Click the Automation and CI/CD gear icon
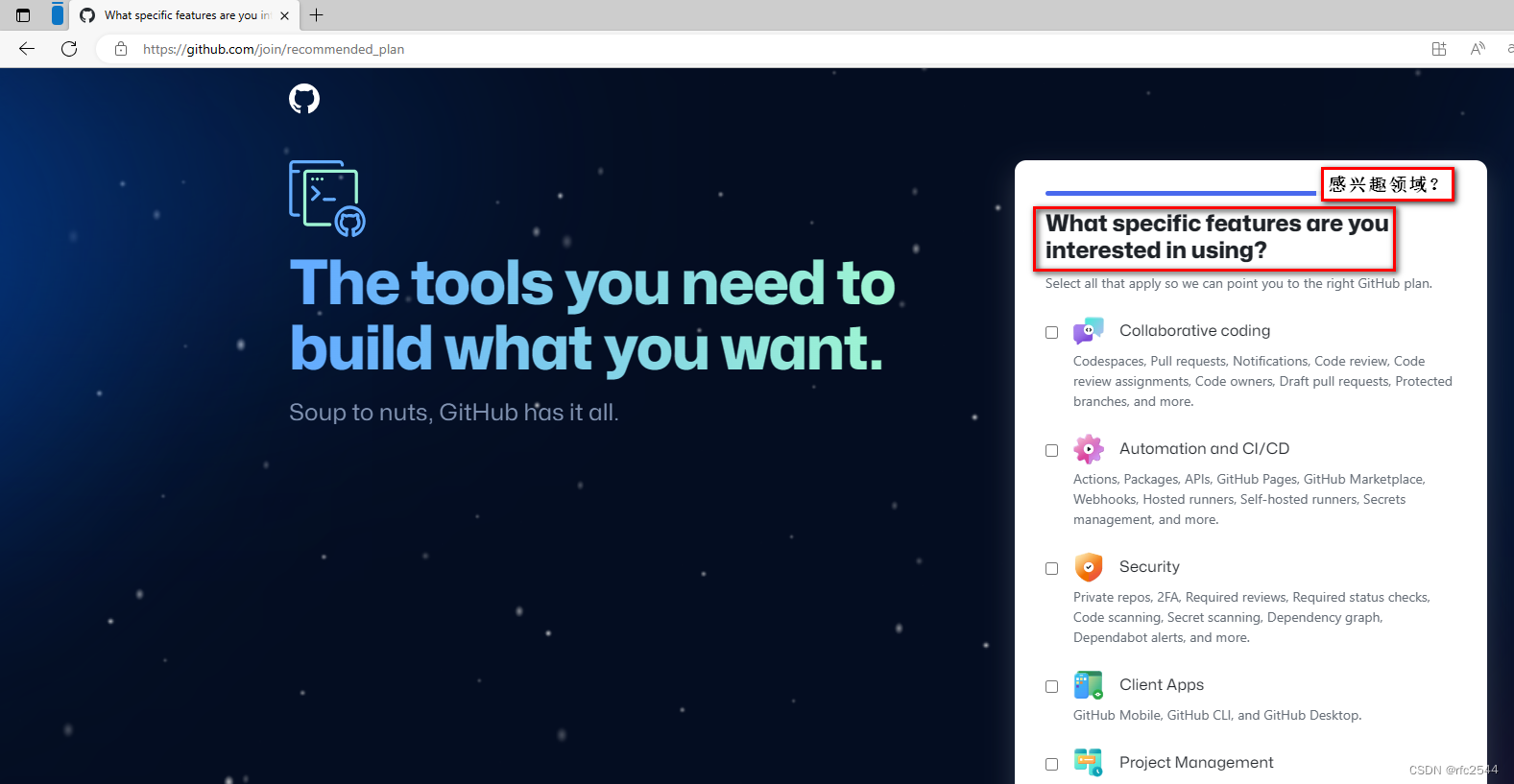The height and width of the screenshot is (784, 1514). tap(1088, 449)
